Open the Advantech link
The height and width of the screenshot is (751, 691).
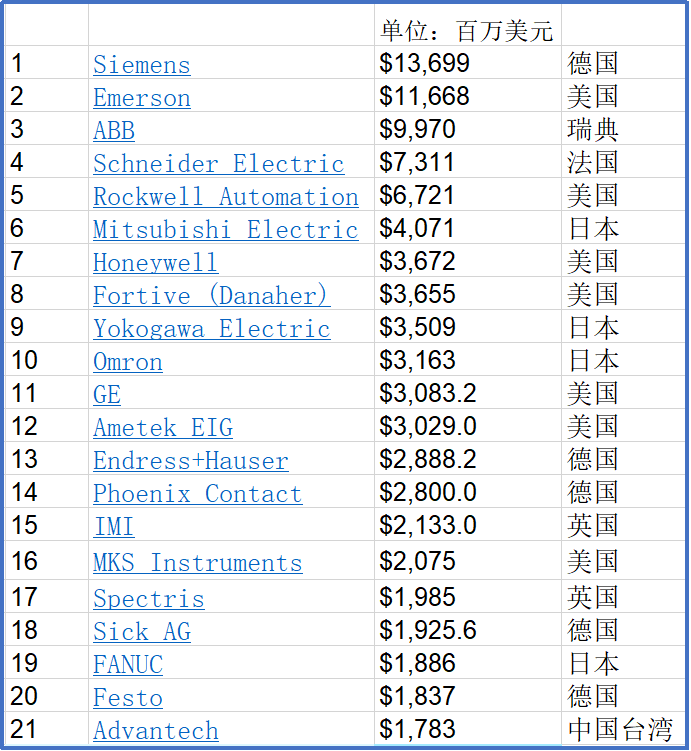click(155, 731)
